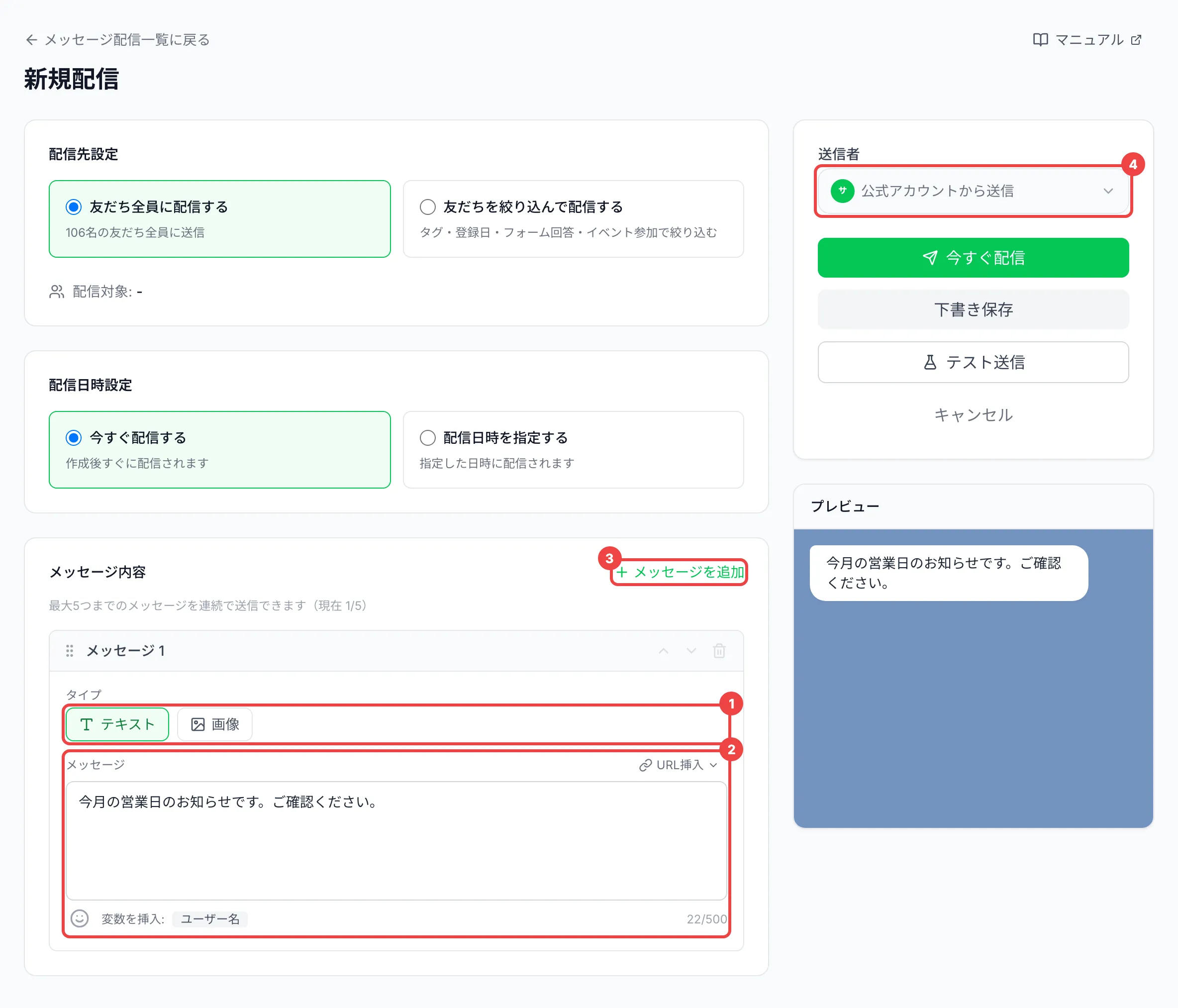Insert the ユーザー名 variable chip
Image resolution: width=1178 pixels, height=1008 pixels.
[210, 919]
